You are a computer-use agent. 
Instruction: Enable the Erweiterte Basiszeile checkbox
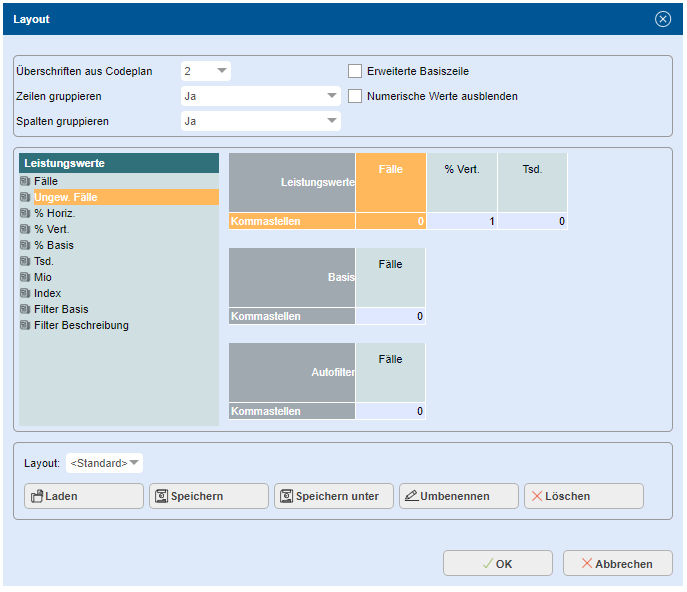pyautogui.click(x=354, y=71)
